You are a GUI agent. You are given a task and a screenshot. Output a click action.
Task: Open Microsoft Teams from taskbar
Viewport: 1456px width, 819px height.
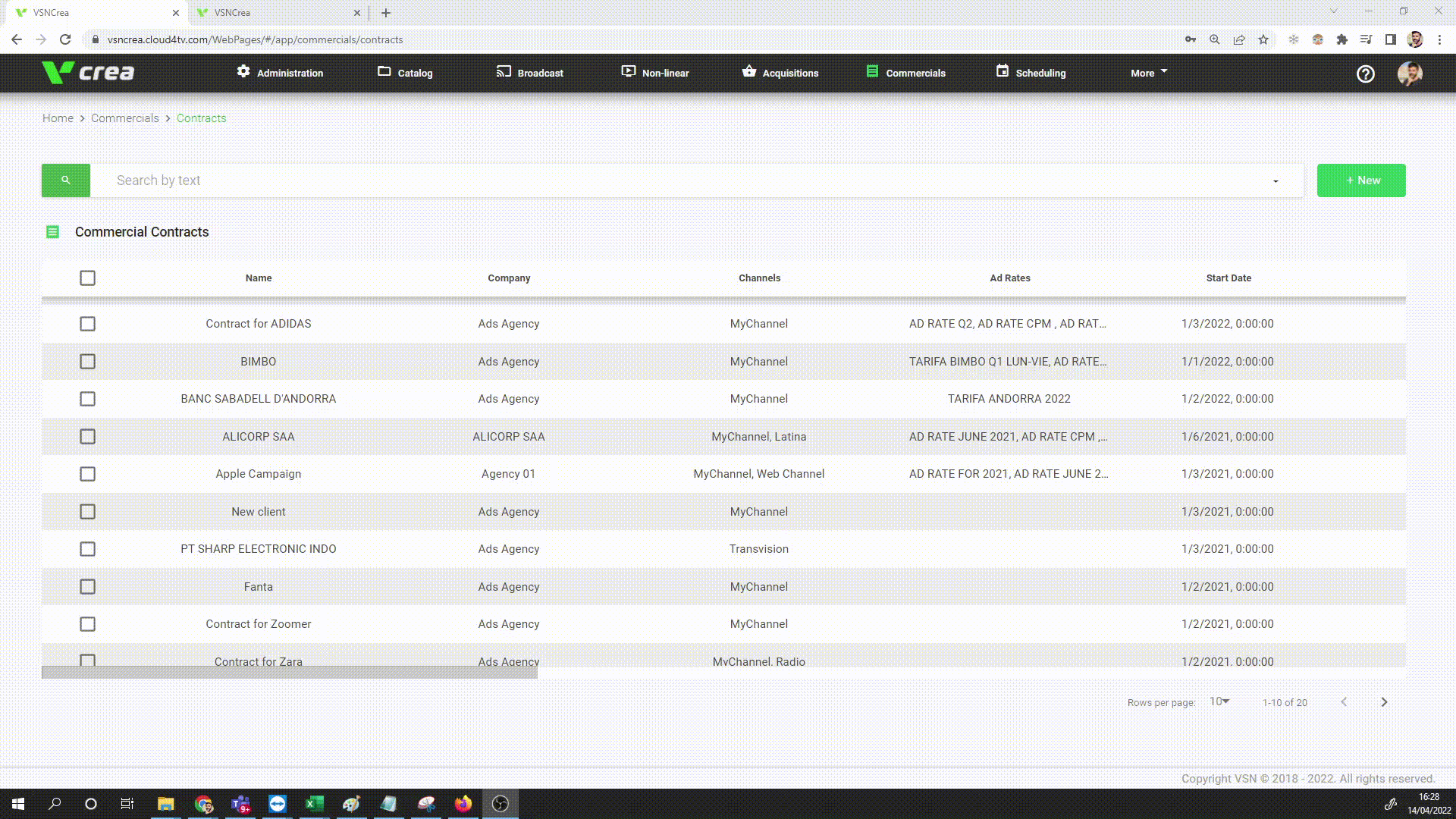(240, 804)
